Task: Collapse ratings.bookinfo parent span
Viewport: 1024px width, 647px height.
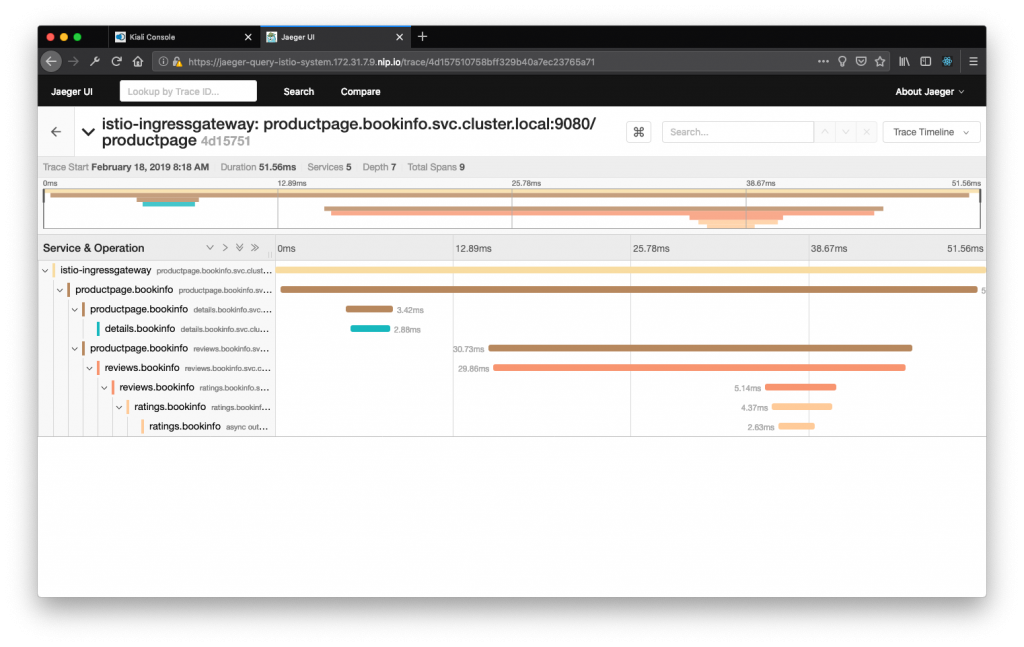Action: [x=119, y=407]
